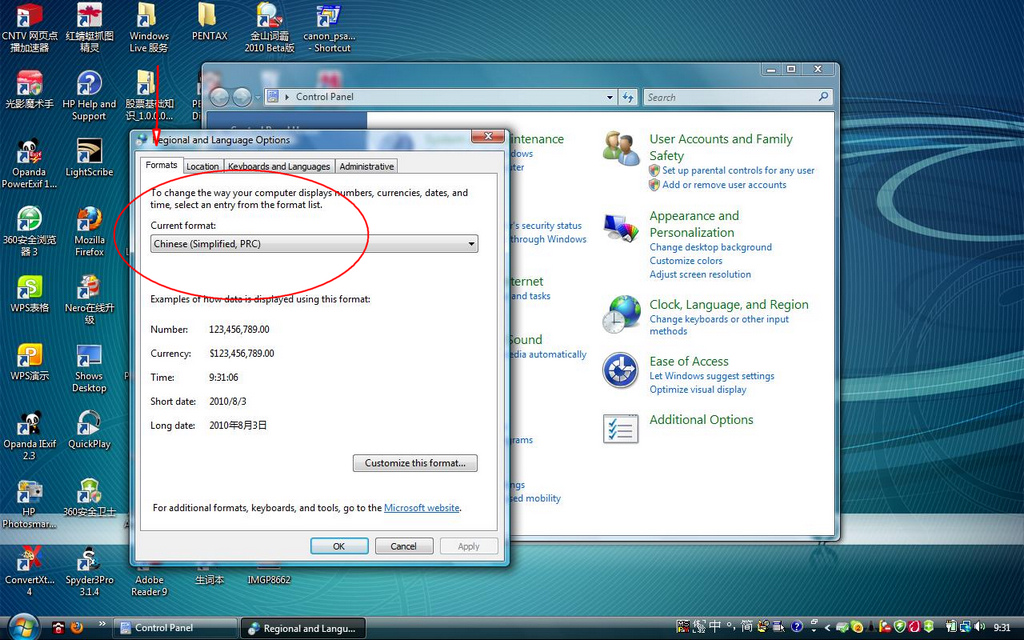Expand quick launch overflow chevron
Image resolution: width=1024 pixels, height=640 pixels.
[x=102, y=624]
